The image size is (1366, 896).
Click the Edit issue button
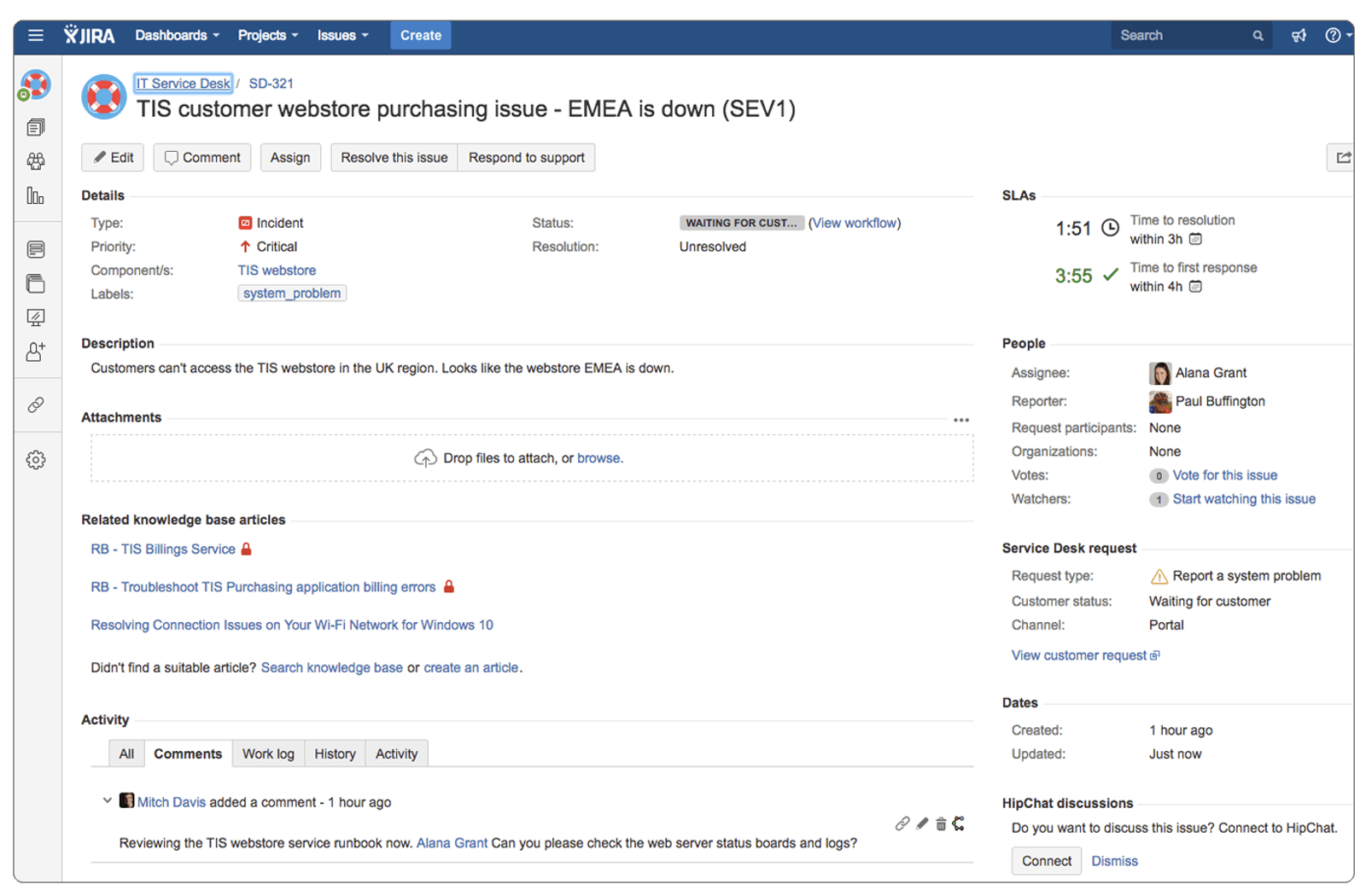point(113,158)
